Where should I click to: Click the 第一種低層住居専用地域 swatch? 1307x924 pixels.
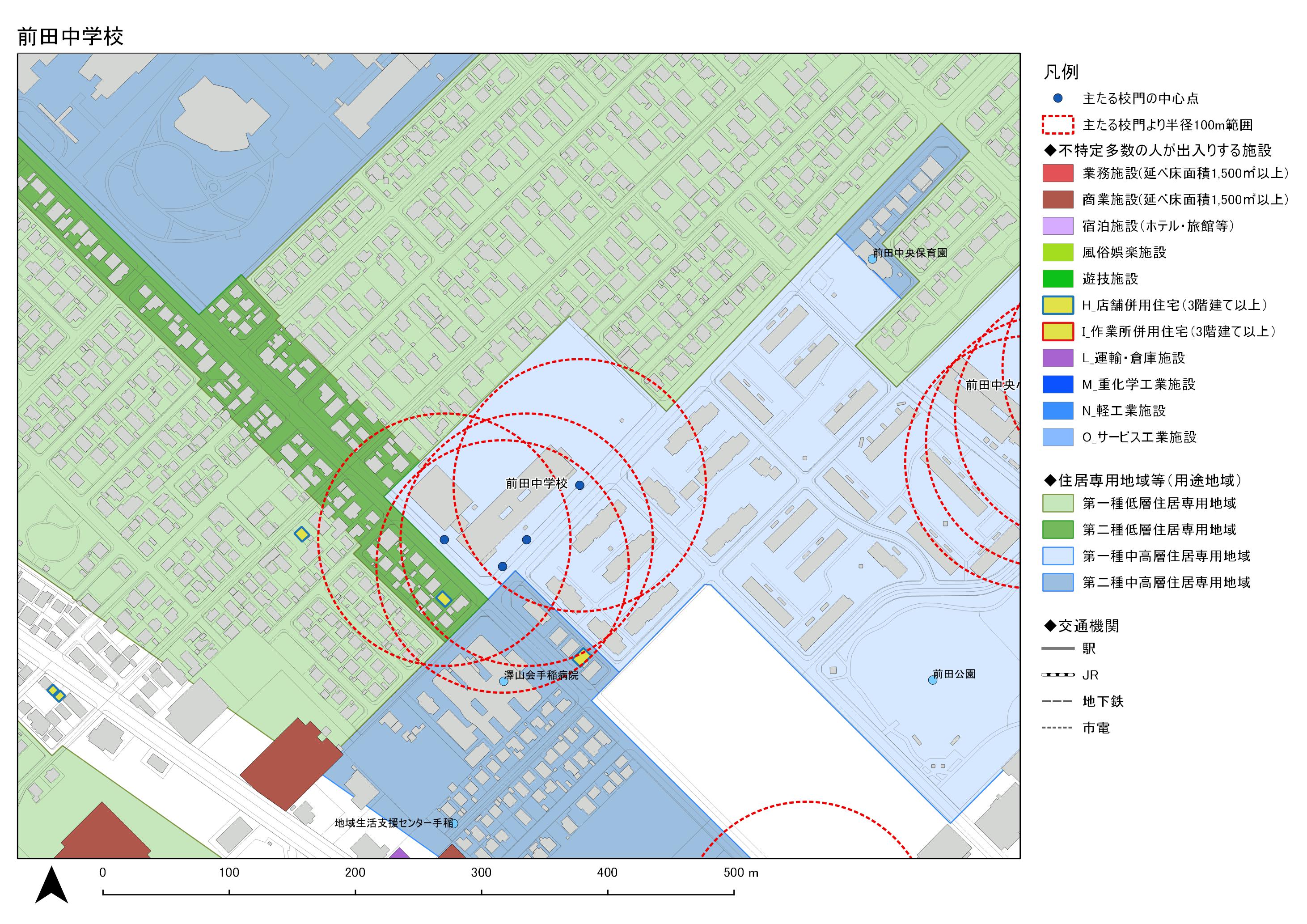[x=1057, y=503]
